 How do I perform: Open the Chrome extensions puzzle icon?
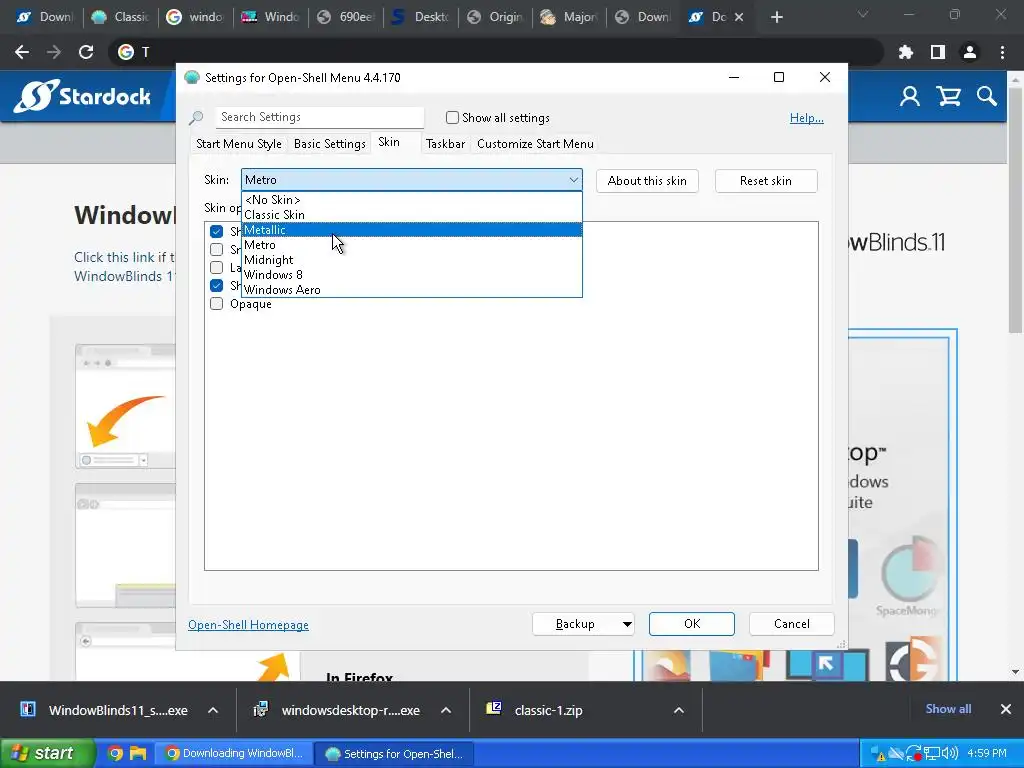coord(905,52)
